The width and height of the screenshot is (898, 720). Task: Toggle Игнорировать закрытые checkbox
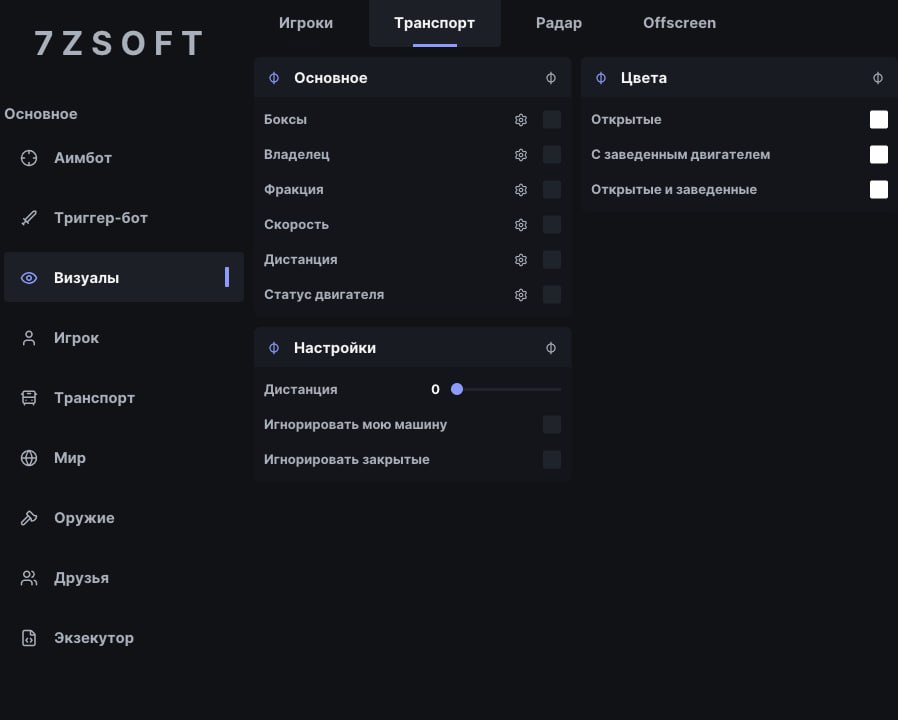(552, 459)
